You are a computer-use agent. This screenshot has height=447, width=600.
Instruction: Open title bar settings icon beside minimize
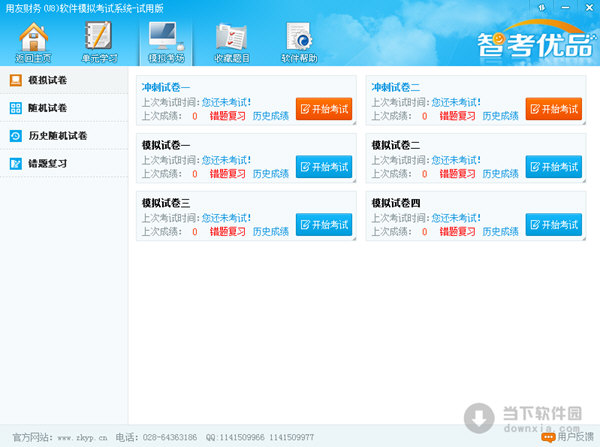coord(541,7)
